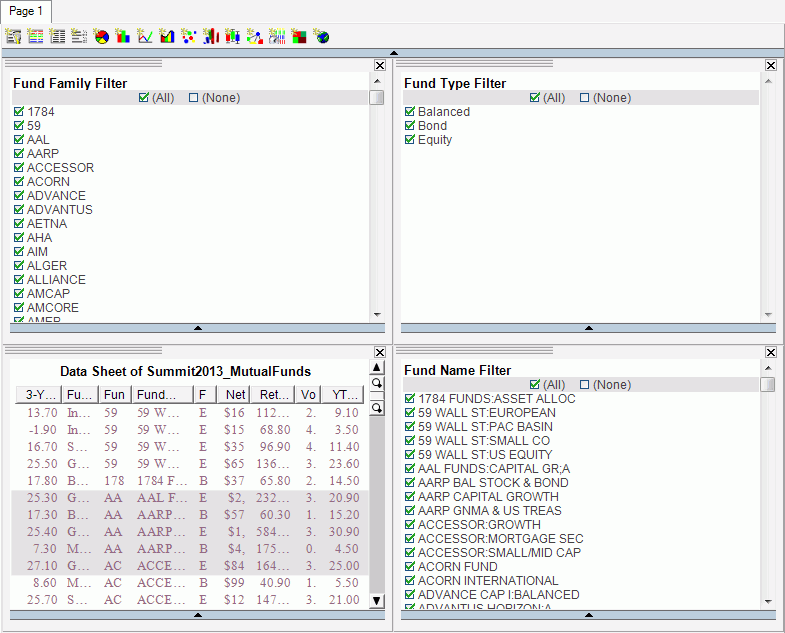Viewport: 785px width, 633px height.
Task: Create a new bar chart
Action: [x=123, y=37]
